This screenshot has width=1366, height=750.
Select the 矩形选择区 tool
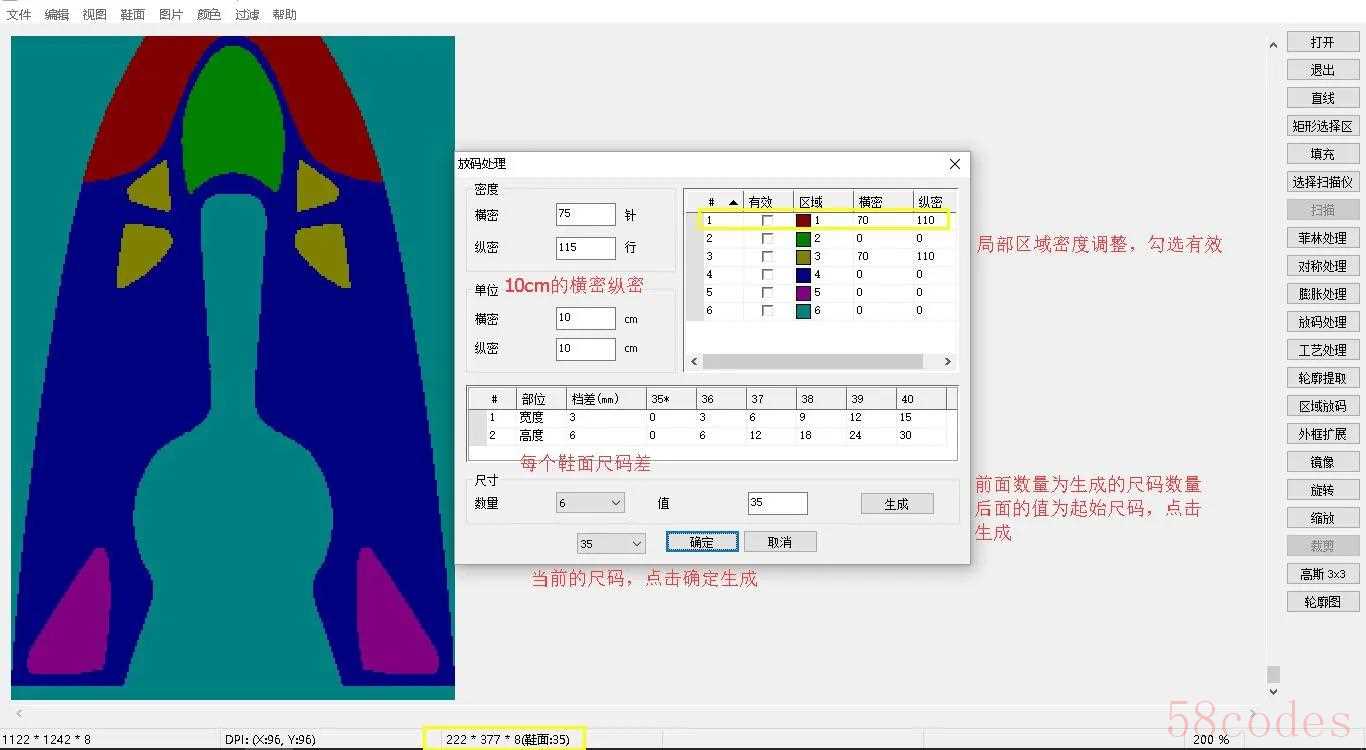pos(1322,126)
